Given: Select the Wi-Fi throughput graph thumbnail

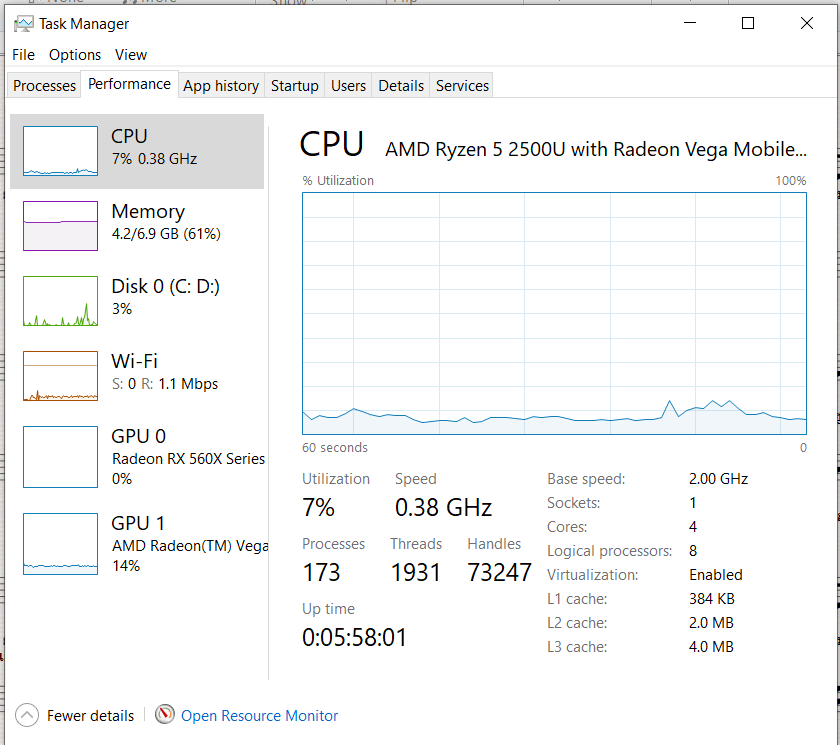Looking at the screenshot, I should (x=61, y=376).
